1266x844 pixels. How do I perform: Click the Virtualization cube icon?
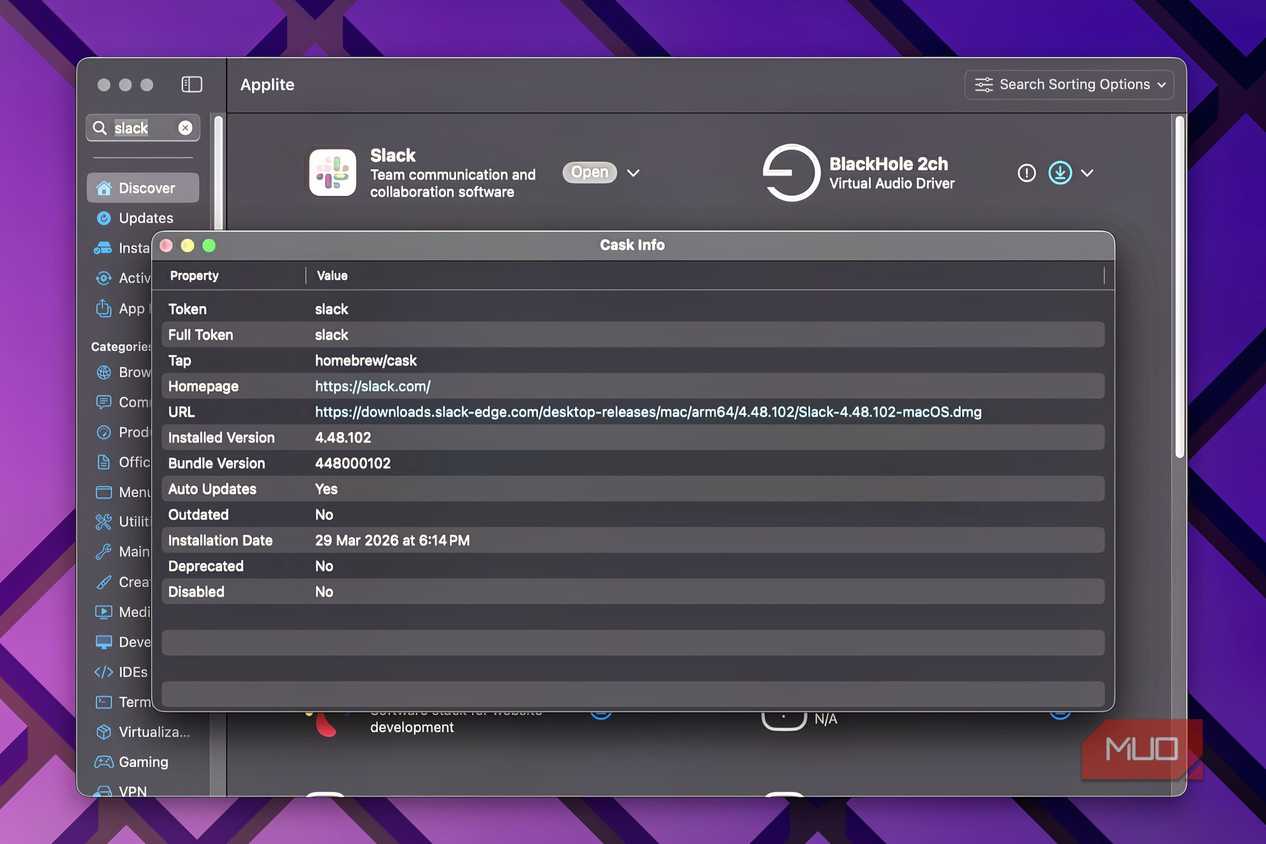point(103,732)
